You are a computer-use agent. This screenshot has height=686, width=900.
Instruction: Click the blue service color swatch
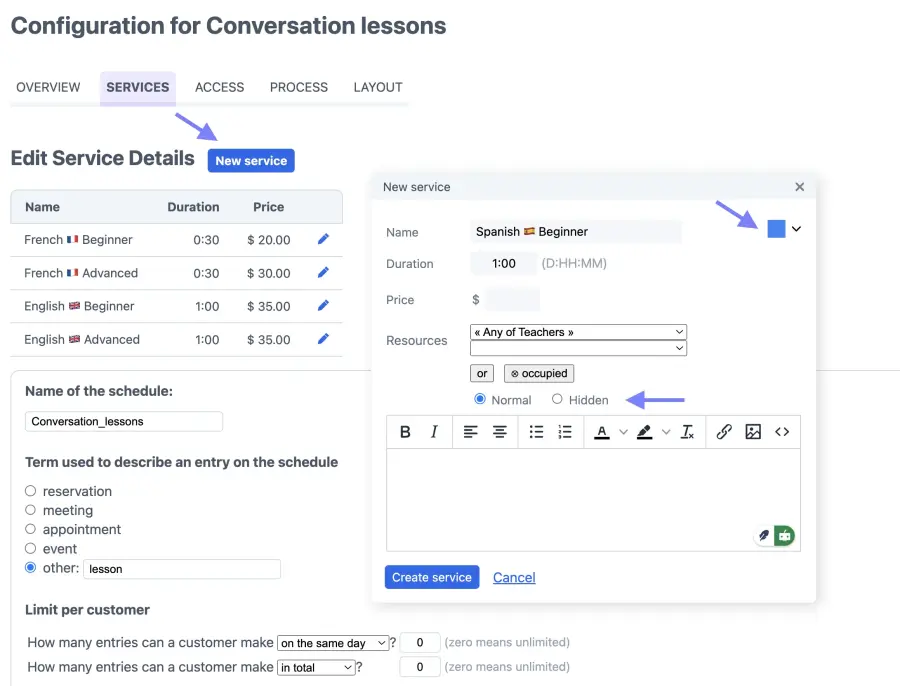point(776,228)
